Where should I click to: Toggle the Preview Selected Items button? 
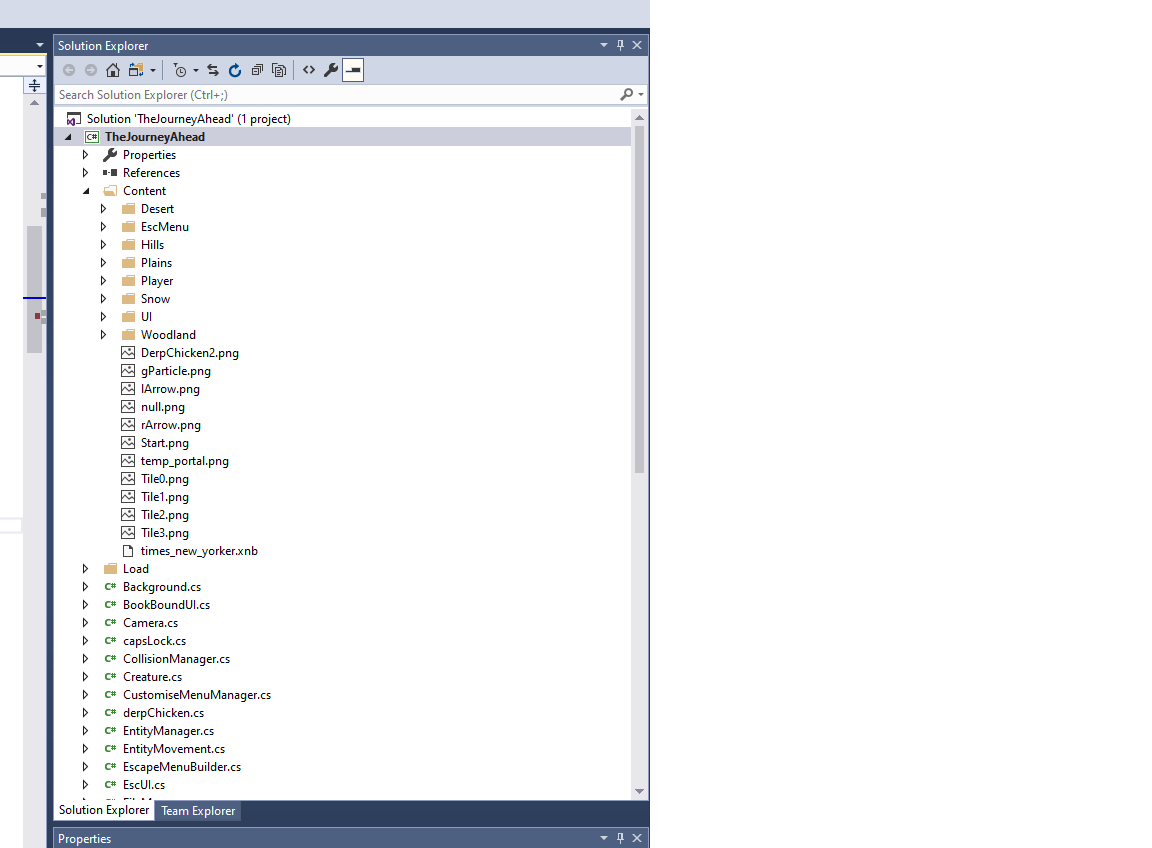pos(352,70)
